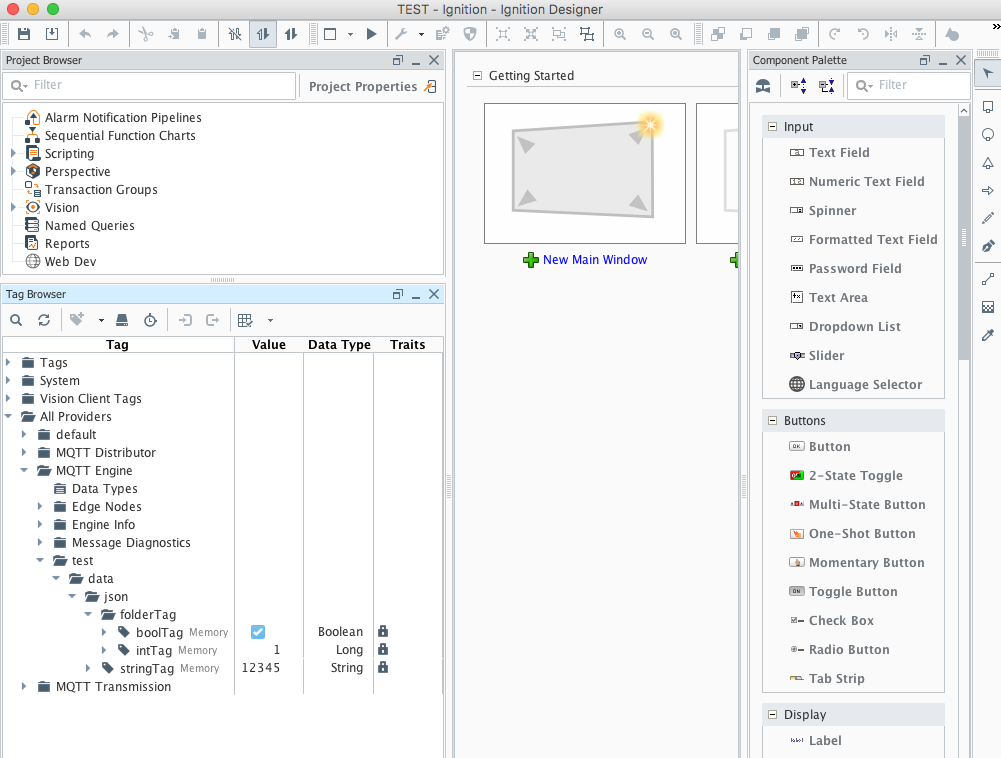The width and height of the screenshot is (1001, 758).
Task: Show hidden toolbar items with the double-chevron
Action: pyautogui.click(x=996, y=26)
